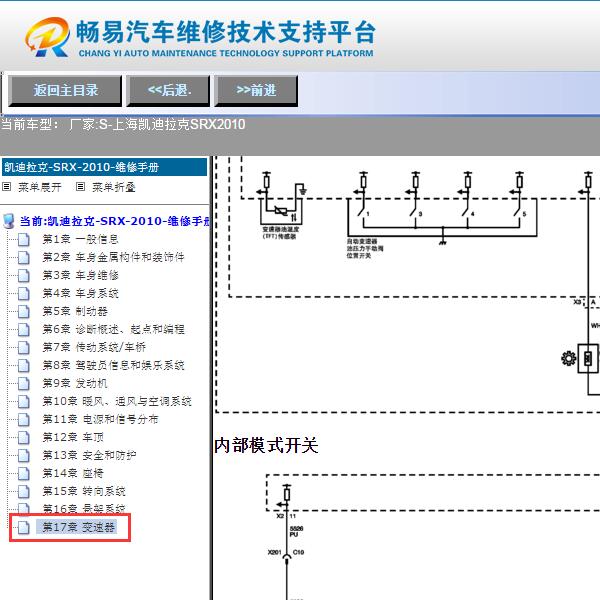Expand all menus with 菜单展开
The height and width of the screenshot is (600, 600).
[40, 187]
